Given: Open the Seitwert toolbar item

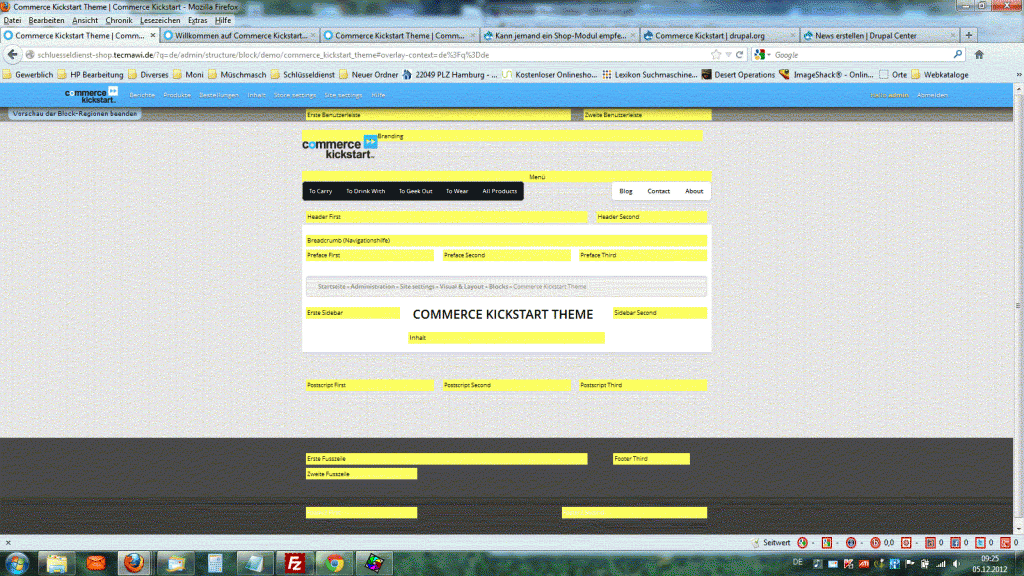Looking at the screenshot, I should (x=770, y=542).
